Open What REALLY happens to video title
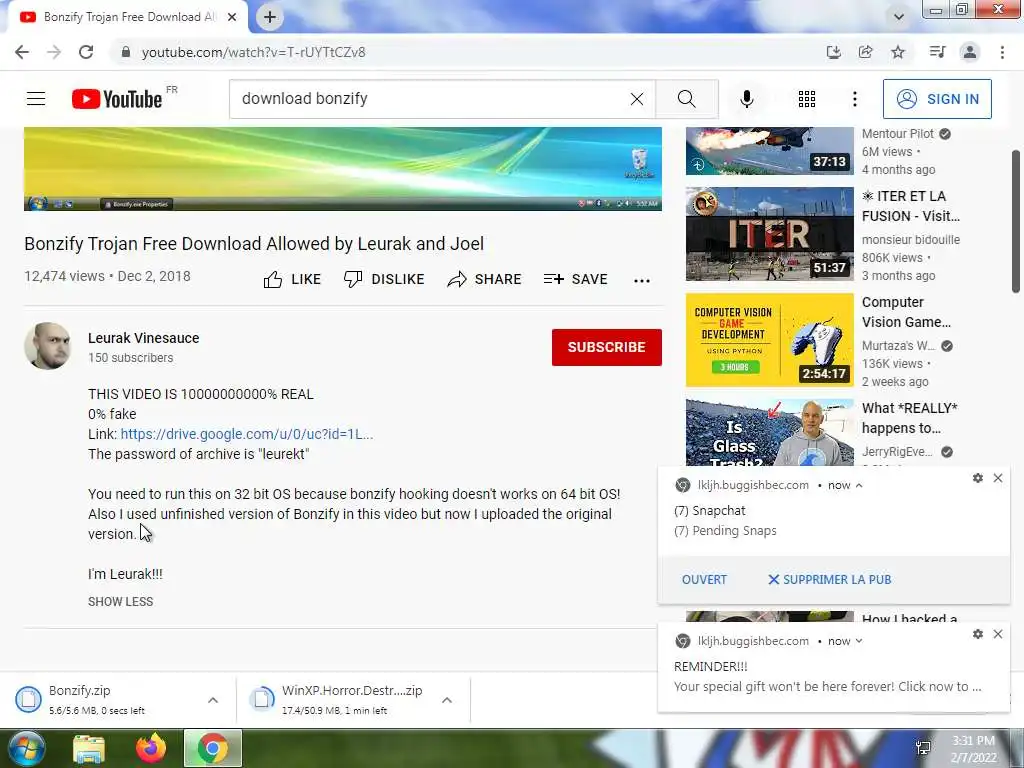 click(910, 418)
